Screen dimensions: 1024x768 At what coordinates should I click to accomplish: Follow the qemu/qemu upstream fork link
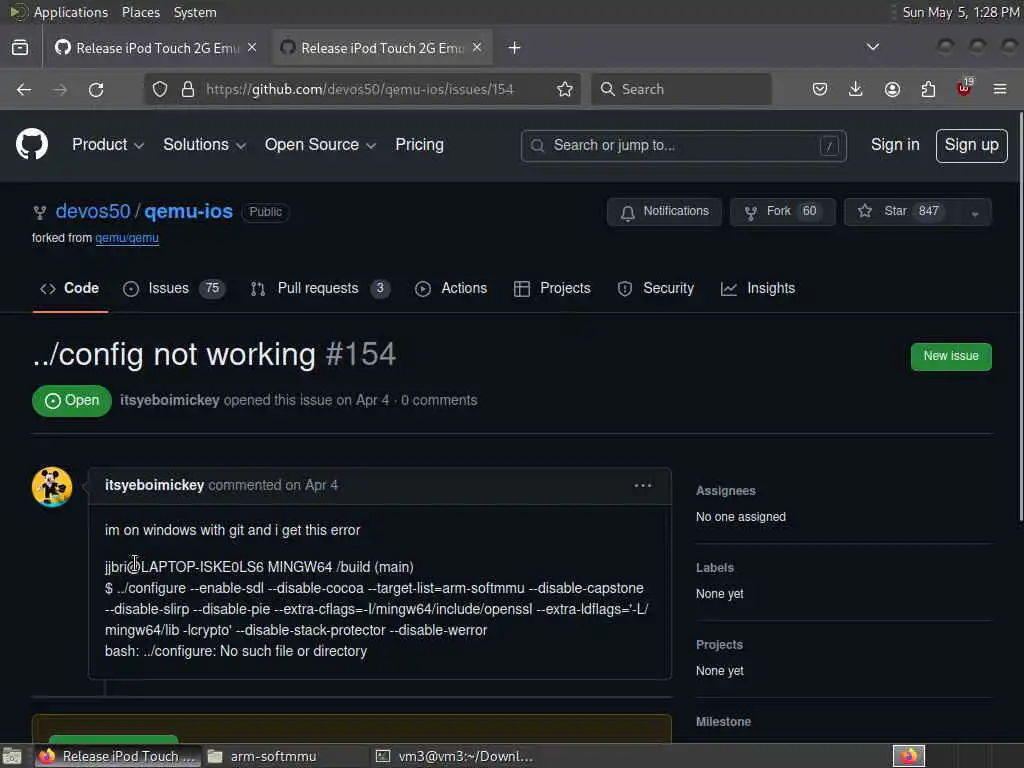127,238
